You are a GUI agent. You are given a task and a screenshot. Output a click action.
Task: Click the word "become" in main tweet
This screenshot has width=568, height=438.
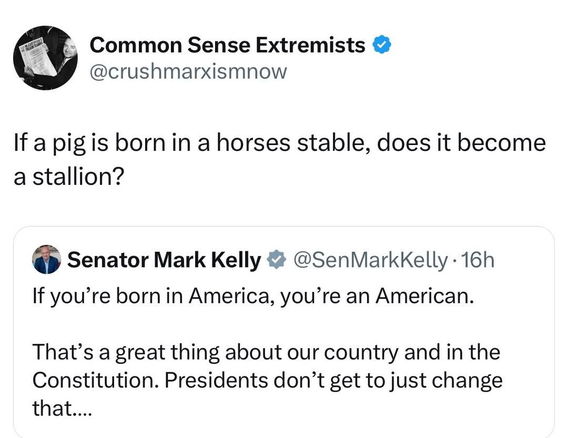[x=501, y=142]
